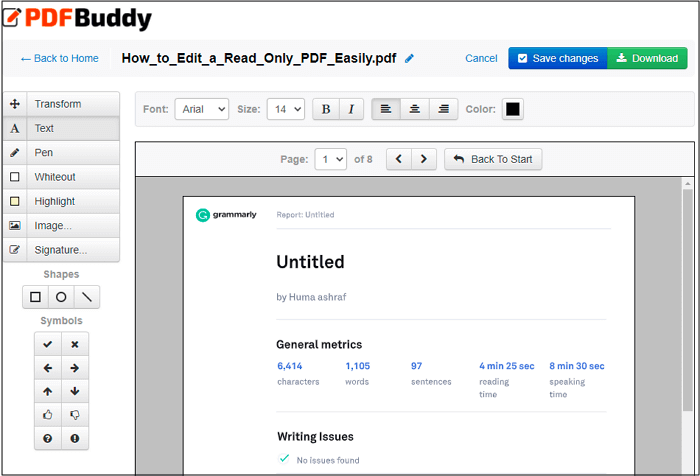Select the Whiteout tool

pos(62,177)
